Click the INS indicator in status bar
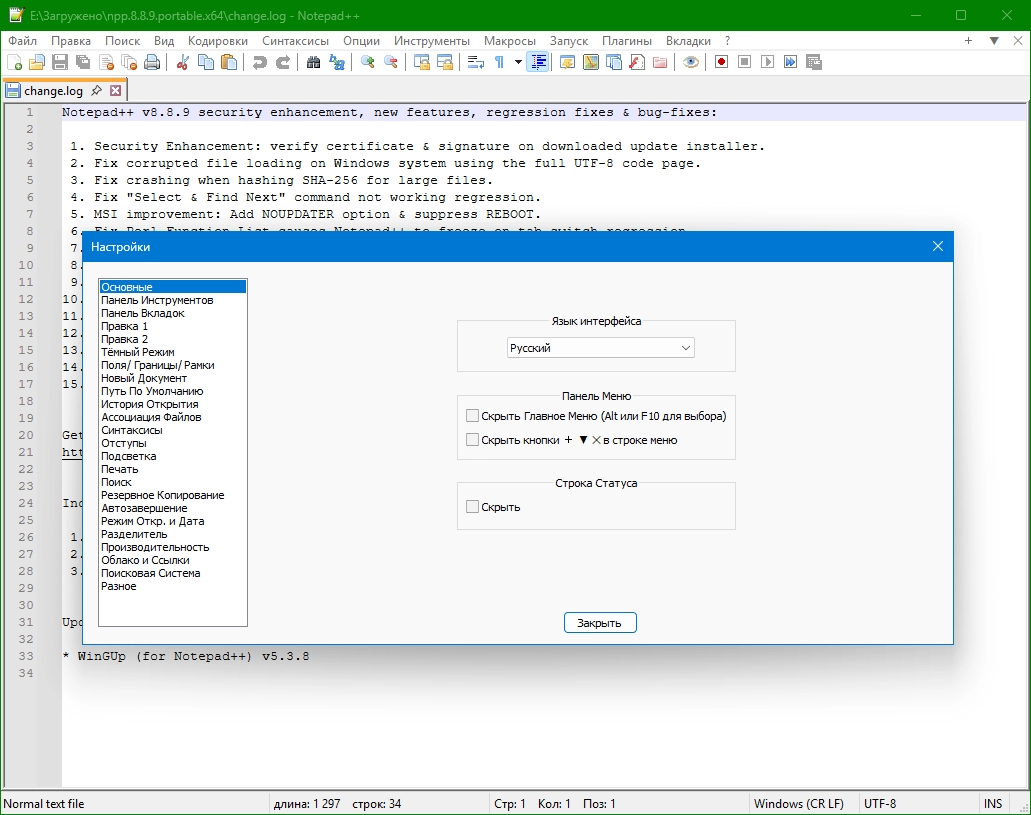The height and width of the screenshot is (815, 1031). pos(993,803)
